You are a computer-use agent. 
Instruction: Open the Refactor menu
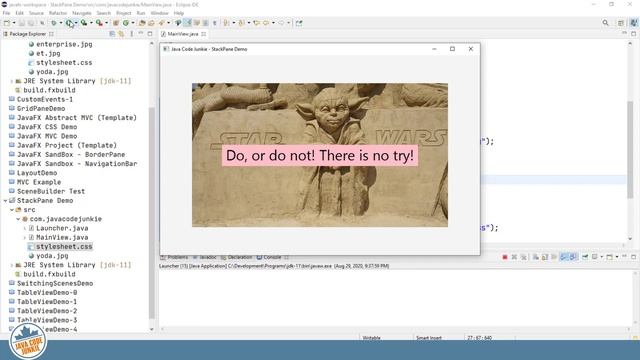(58, 13)
